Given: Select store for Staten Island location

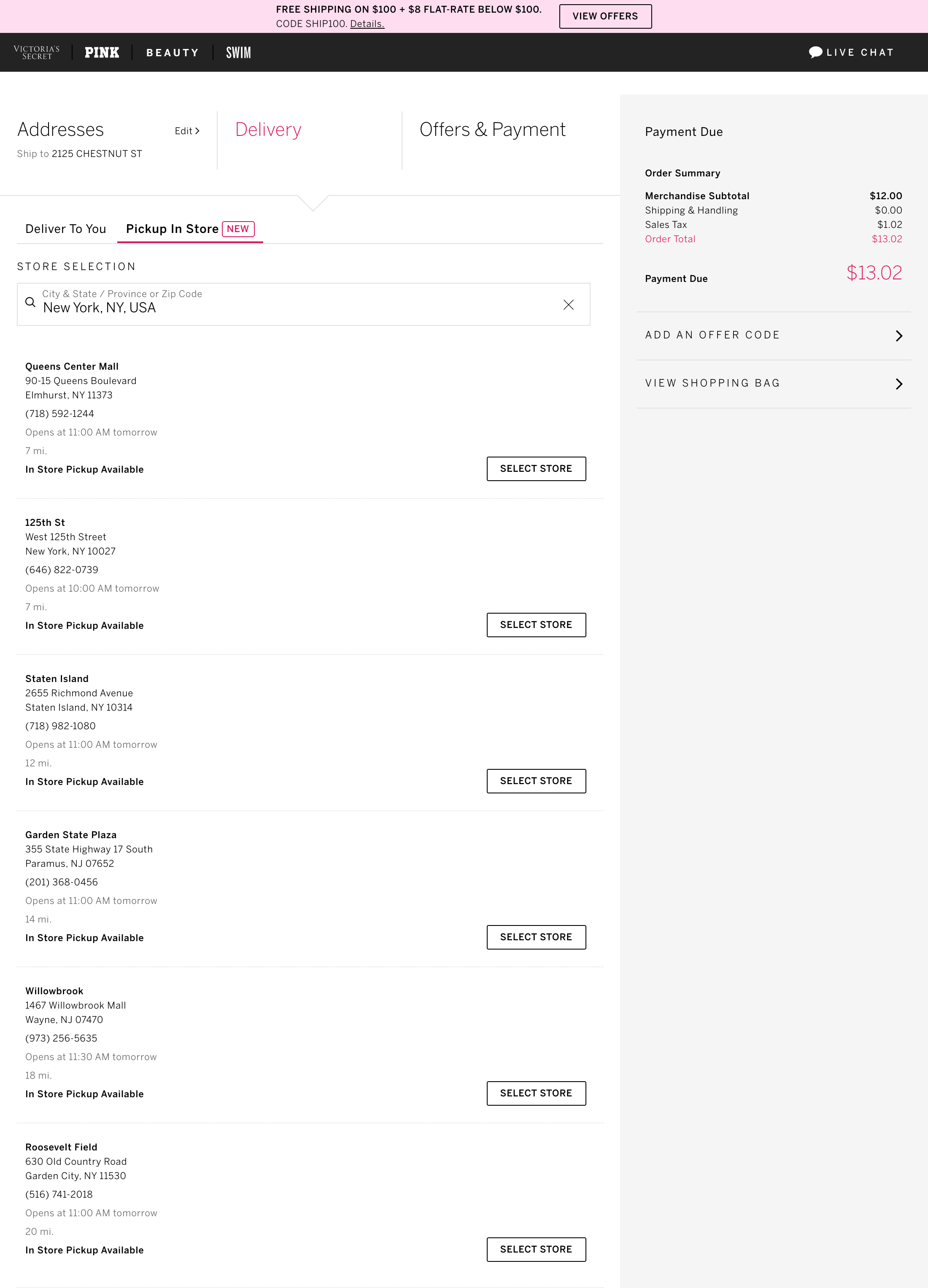Looking at the screenshot, I should [x=536, y=781].
